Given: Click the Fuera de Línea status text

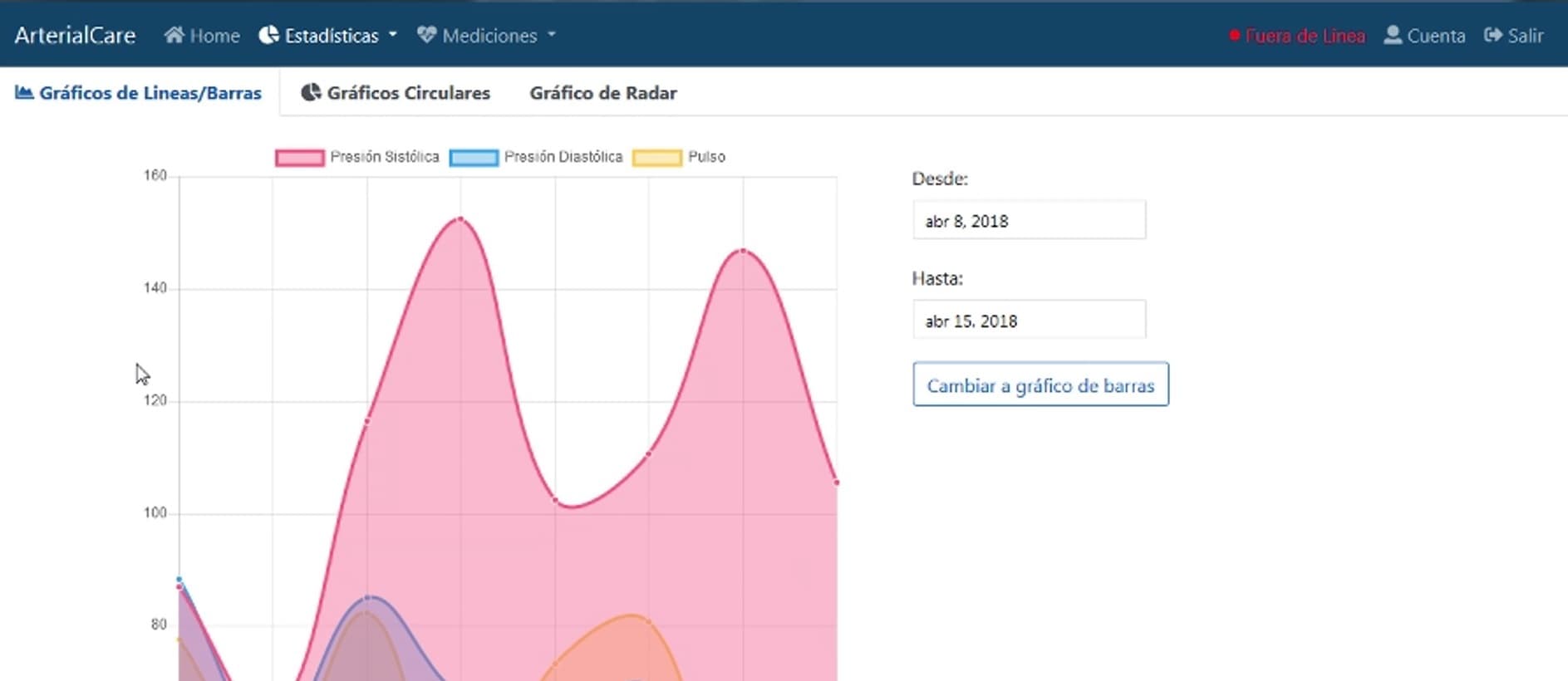Looking at the screenshot, I should click(x=1305, y=36).
